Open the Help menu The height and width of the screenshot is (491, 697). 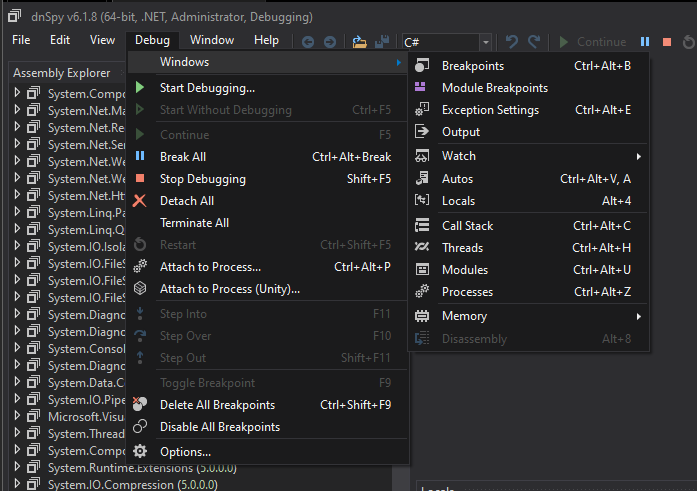pyautogui.click(x=266, y=40)
